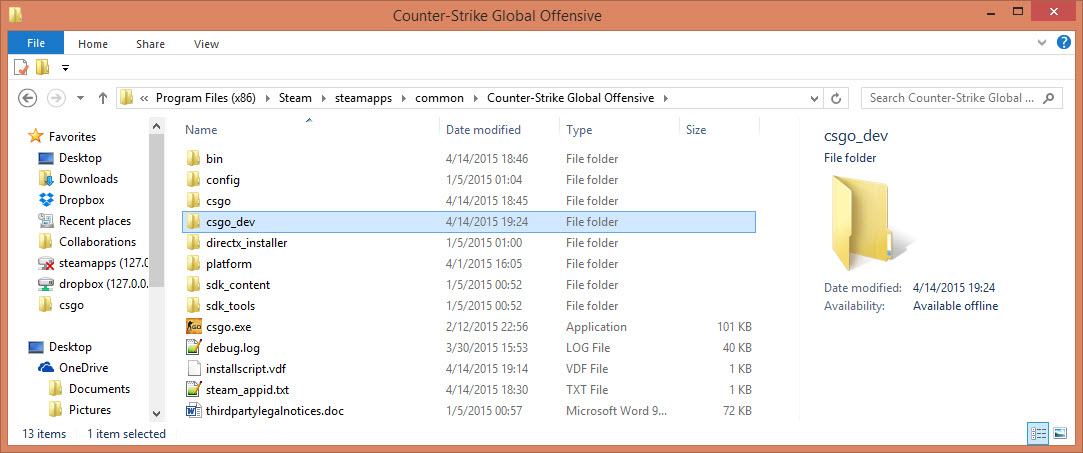The width and height of the screenshot is (1083, 453).
Task: Click the Properties quick access icon
Action: [x=21, y=67]
